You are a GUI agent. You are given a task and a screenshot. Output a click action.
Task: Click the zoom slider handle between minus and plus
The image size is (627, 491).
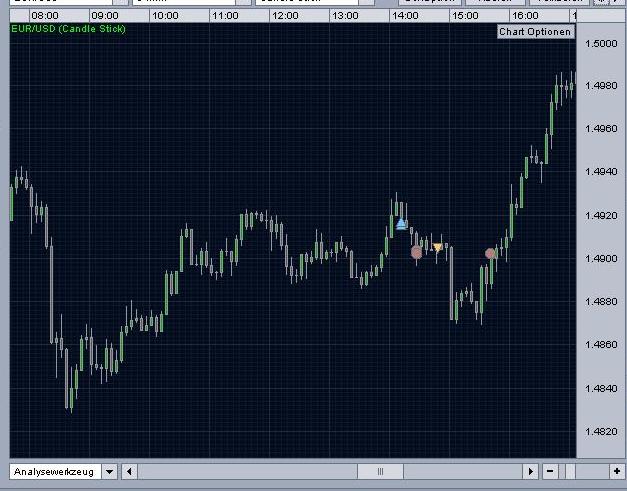click(x=570, y=472)
